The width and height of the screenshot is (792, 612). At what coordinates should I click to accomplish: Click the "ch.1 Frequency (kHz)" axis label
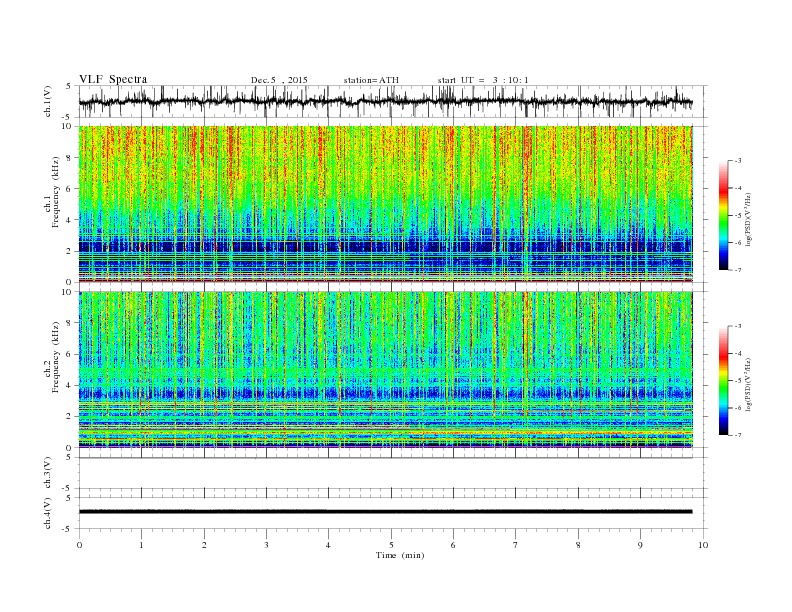coord(52,192)
